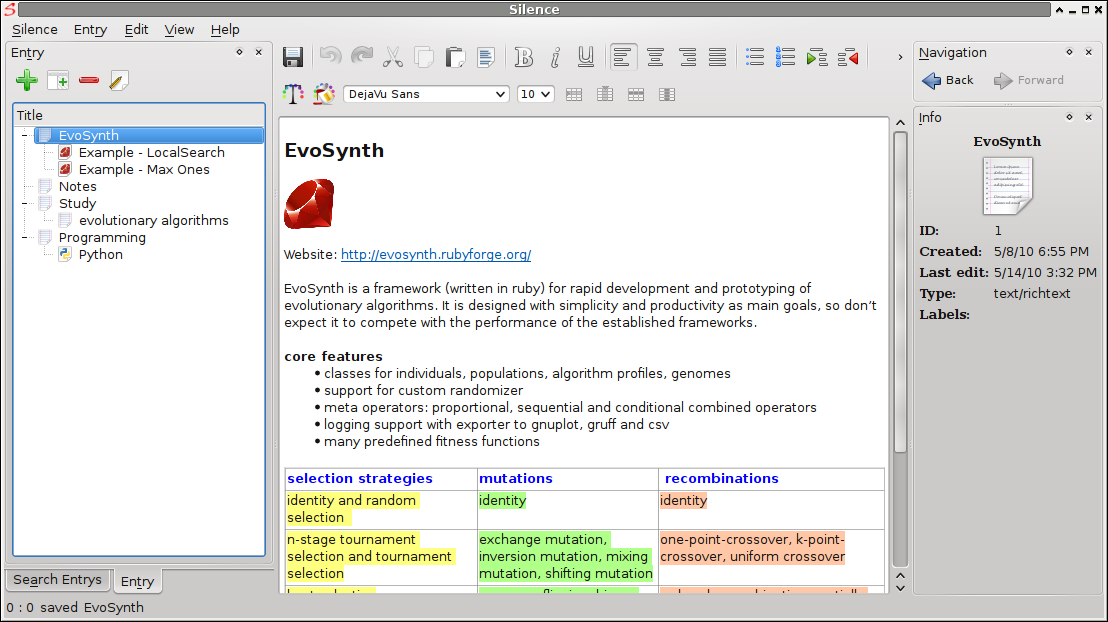Click the text background color icon

click(324, 94)
